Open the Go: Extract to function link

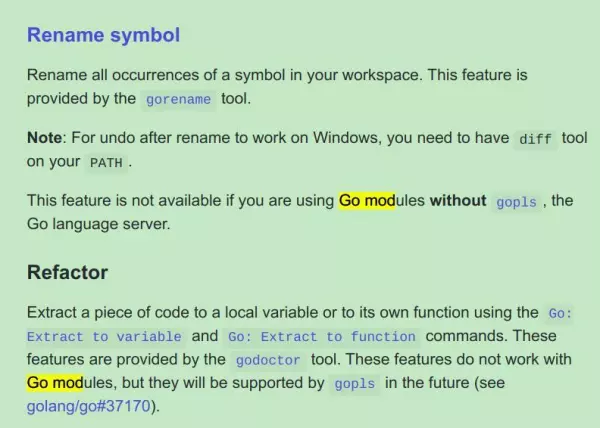(321, 337)
